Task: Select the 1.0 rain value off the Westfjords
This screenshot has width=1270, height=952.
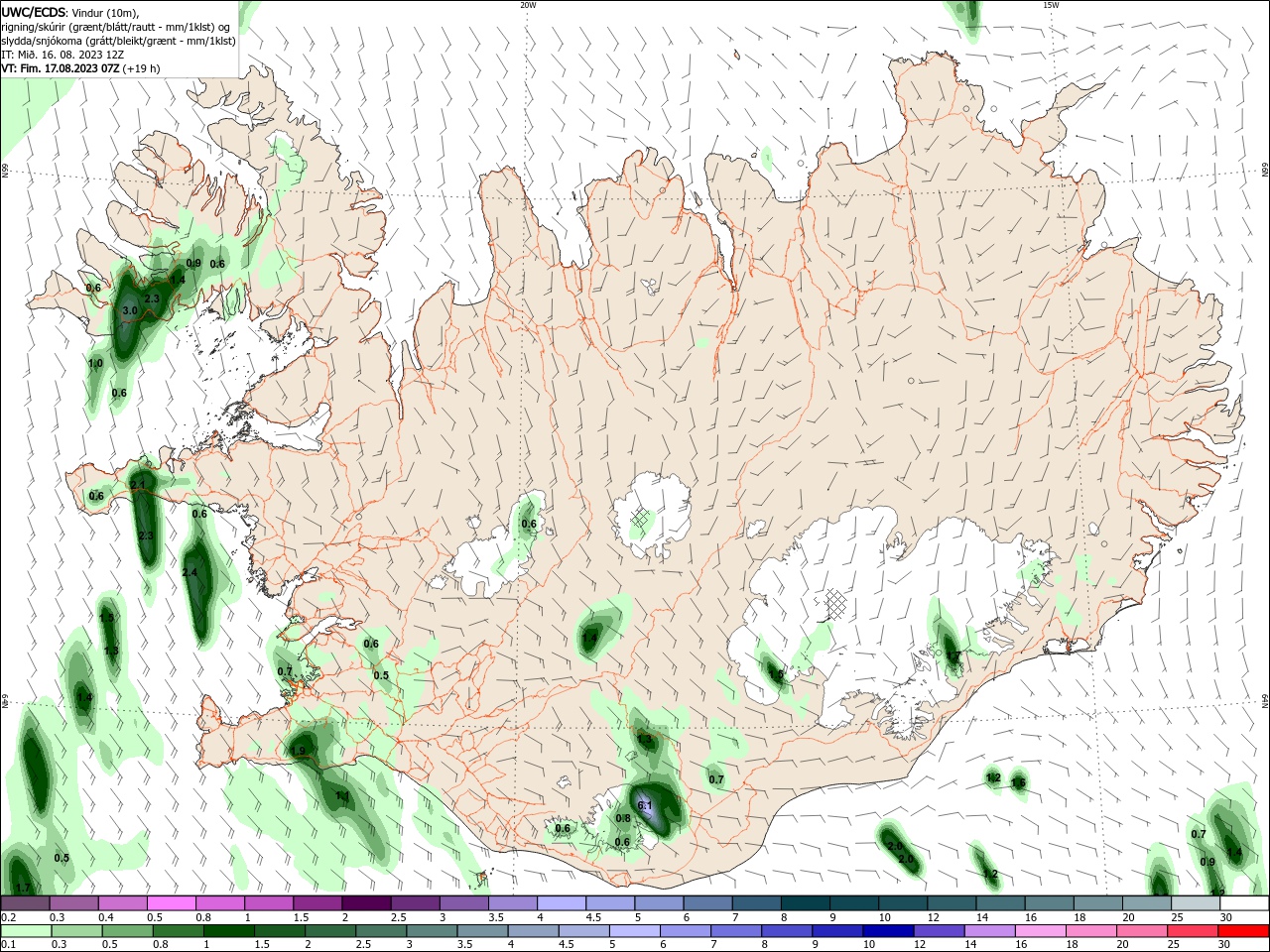Action: [95, 364]
